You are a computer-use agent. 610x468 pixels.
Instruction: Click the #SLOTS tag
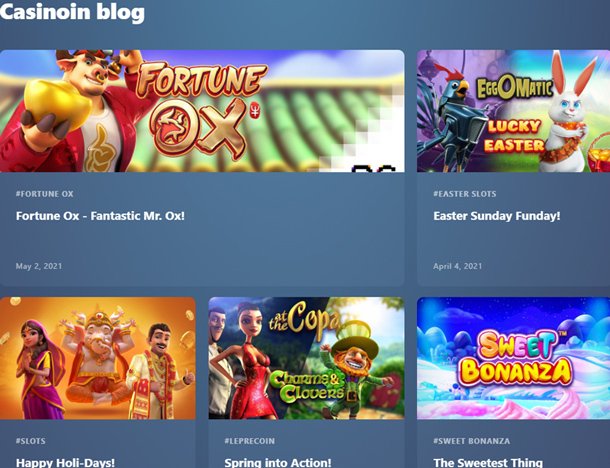(30, 441)
